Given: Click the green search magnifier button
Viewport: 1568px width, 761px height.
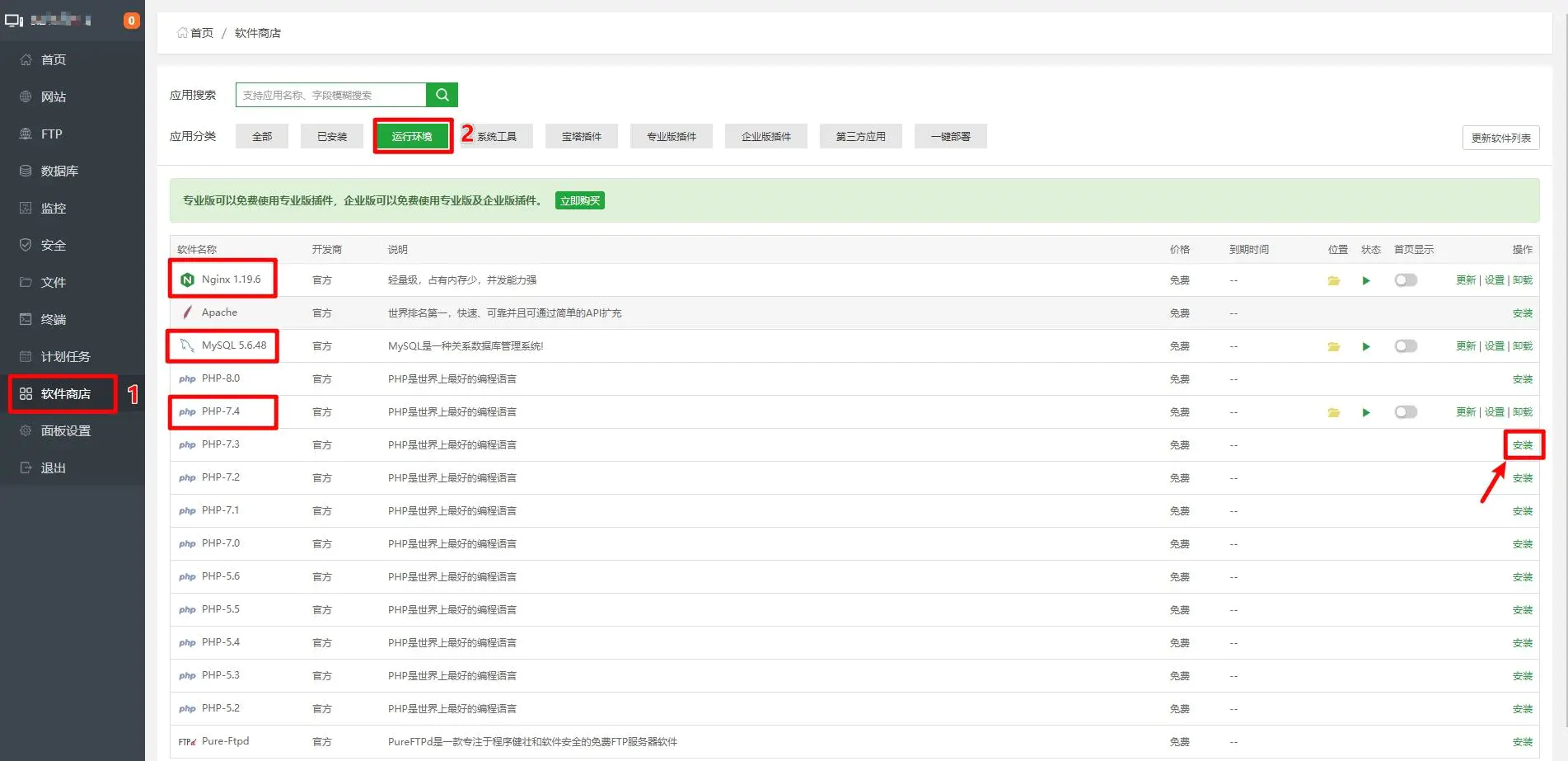Looking at the screenshot, I should 442,95.
